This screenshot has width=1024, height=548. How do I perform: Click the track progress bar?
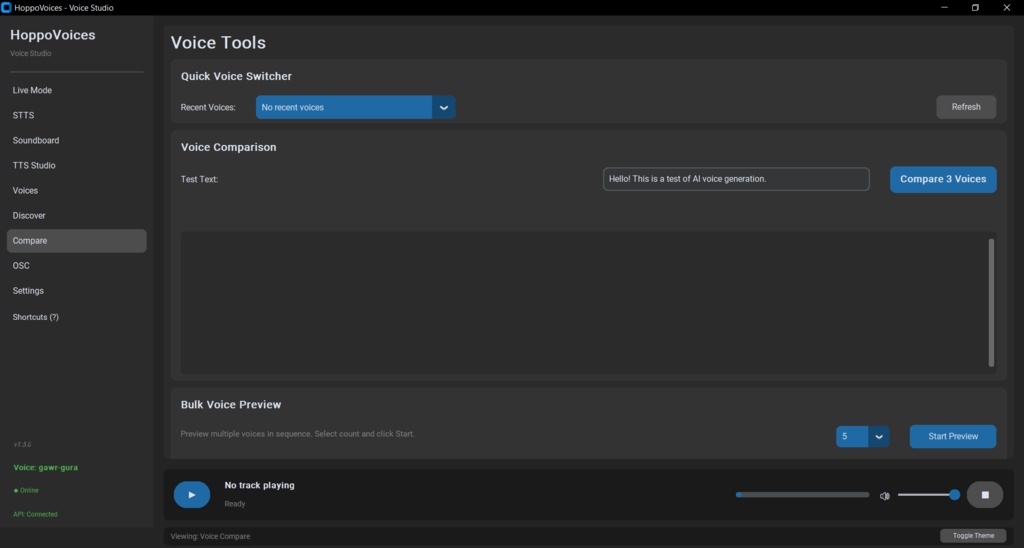point(803,495)
